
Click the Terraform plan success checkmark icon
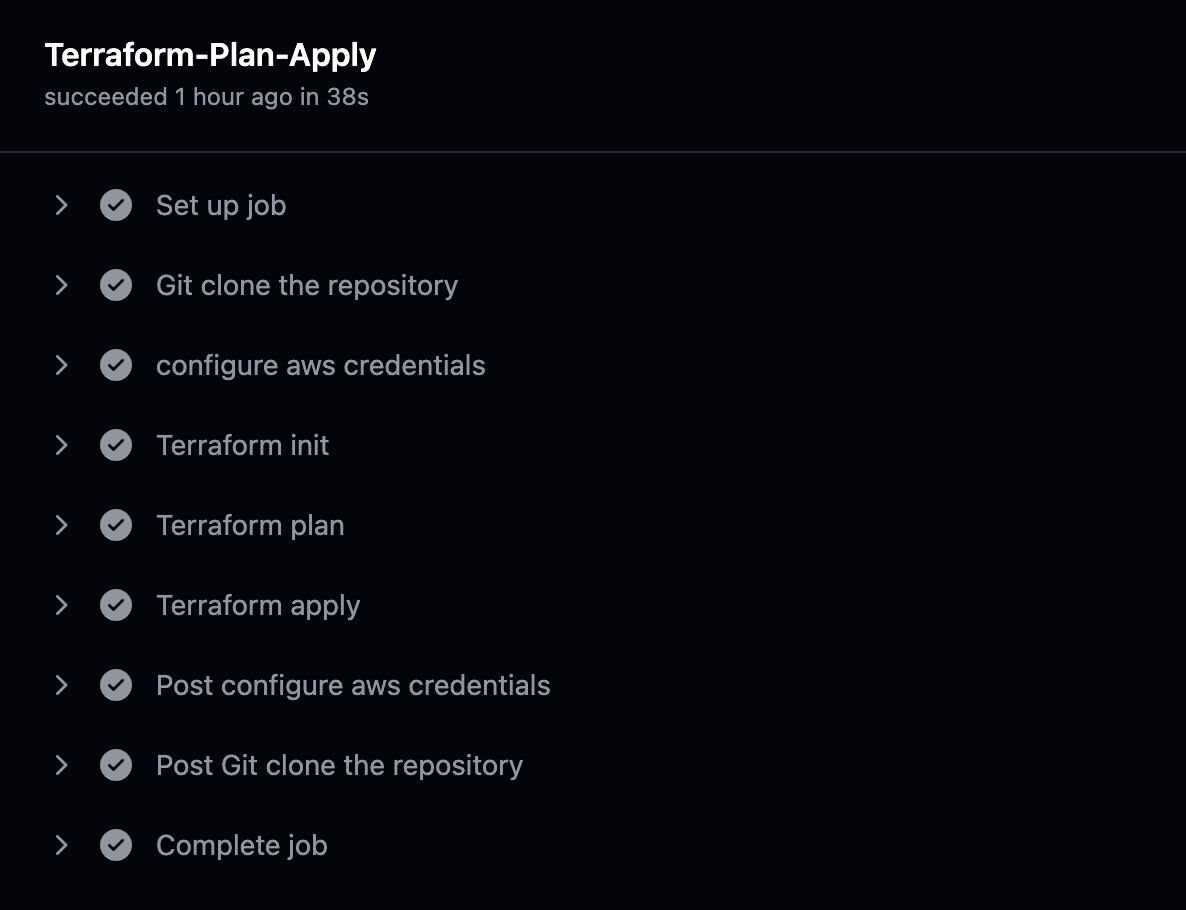click(116, 525)
